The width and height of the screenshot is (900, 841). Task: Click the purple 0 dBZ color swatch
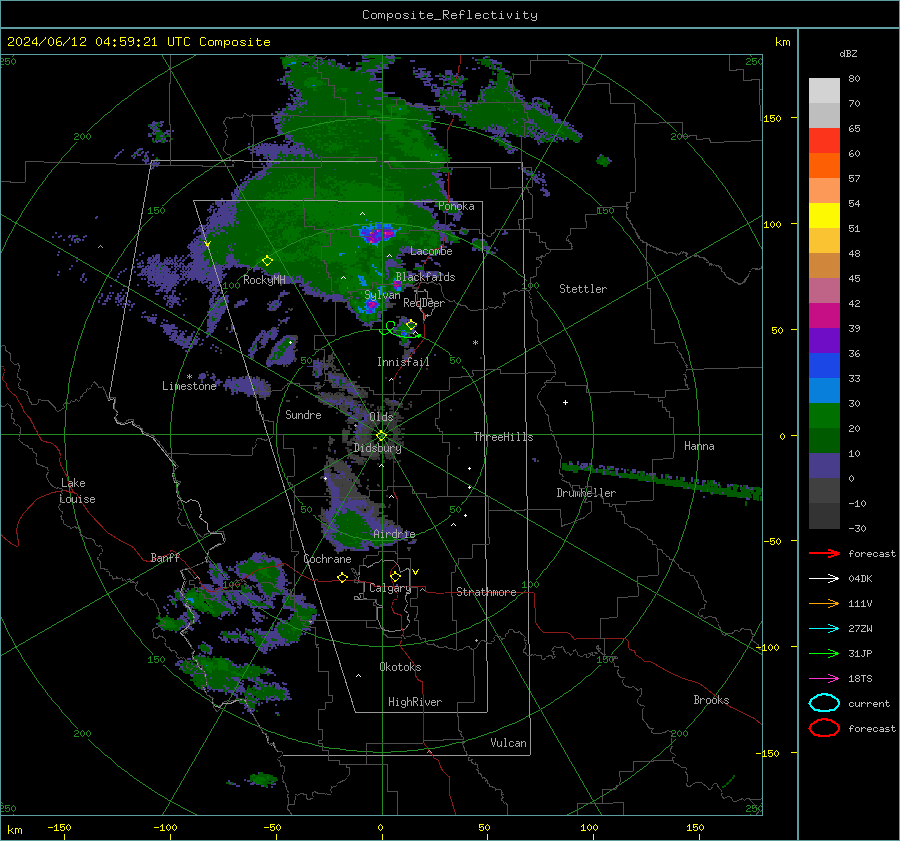[824, 466]
